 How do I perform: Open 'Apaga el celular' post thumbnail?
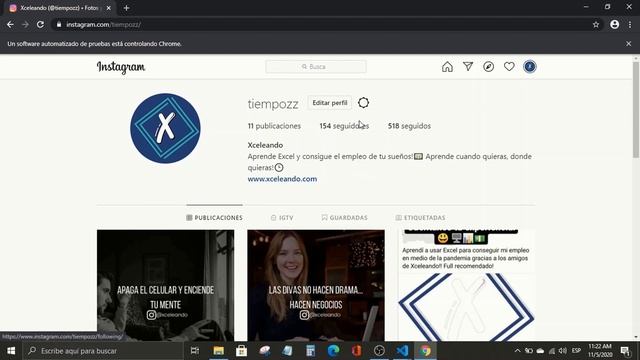click(166, 285)
